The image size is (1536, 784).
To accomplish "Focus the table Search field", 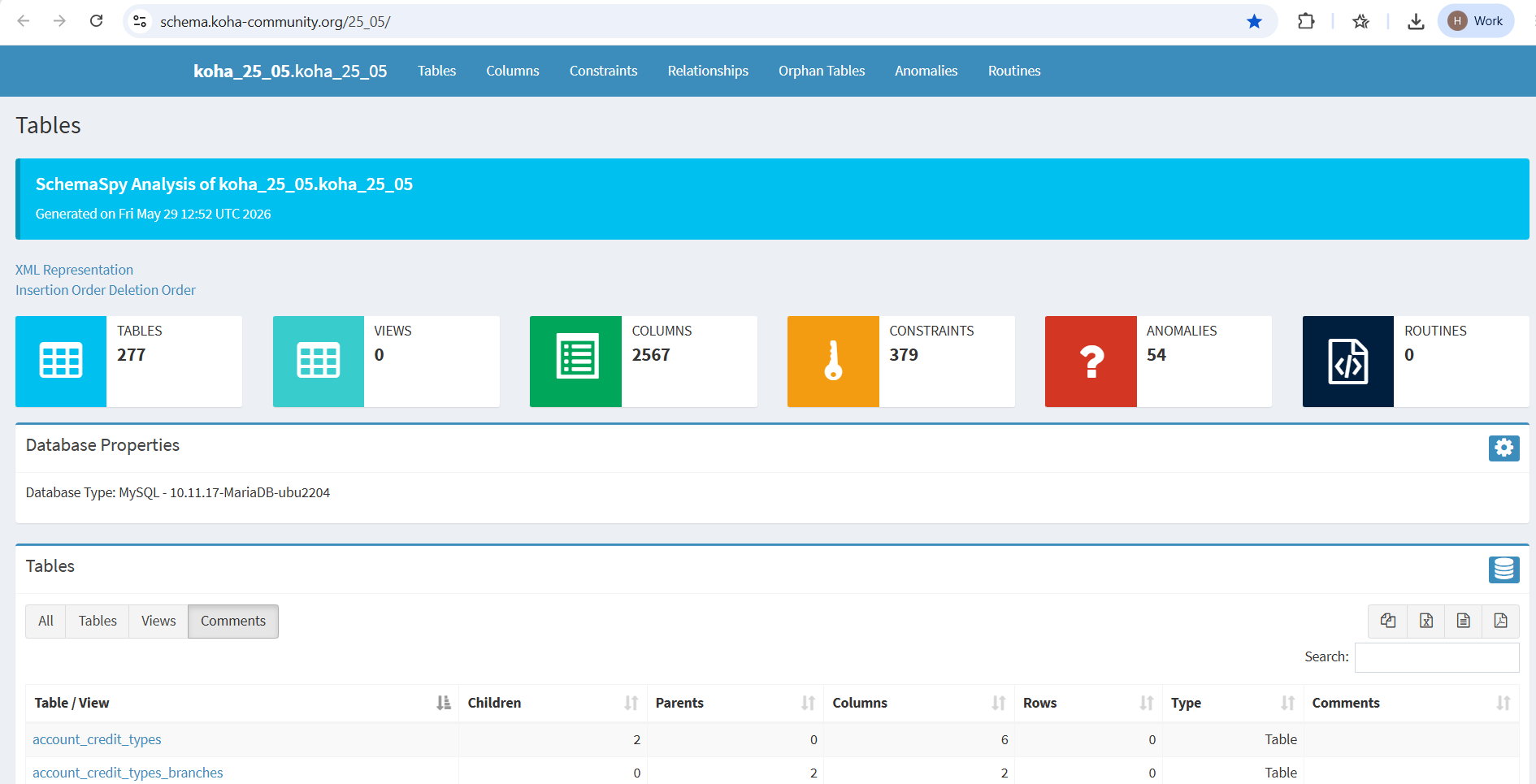I will pyautogui.click(x=1437, y=657).
